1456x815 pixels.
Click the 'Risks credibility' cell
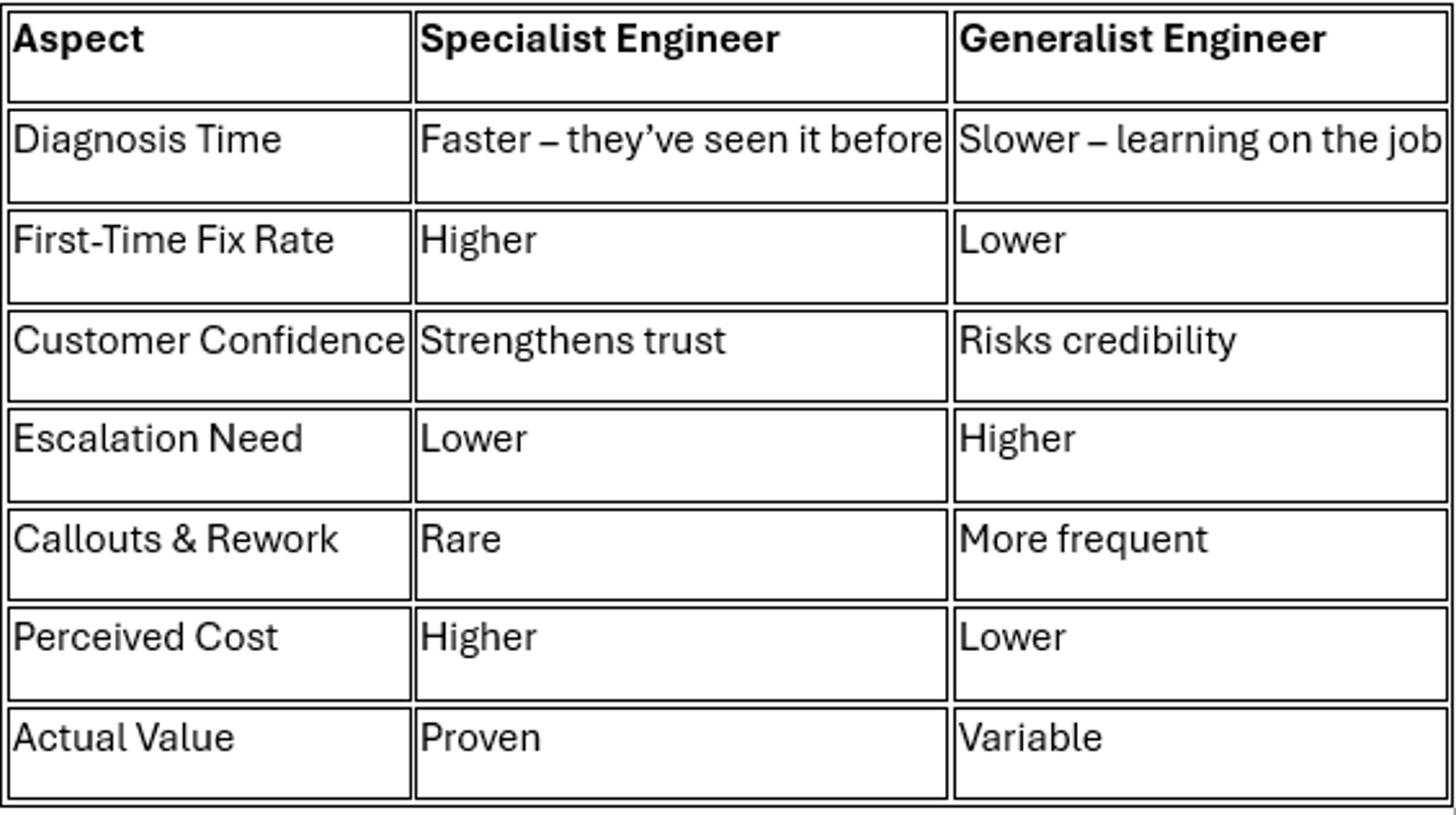(x=1200, y=356)
